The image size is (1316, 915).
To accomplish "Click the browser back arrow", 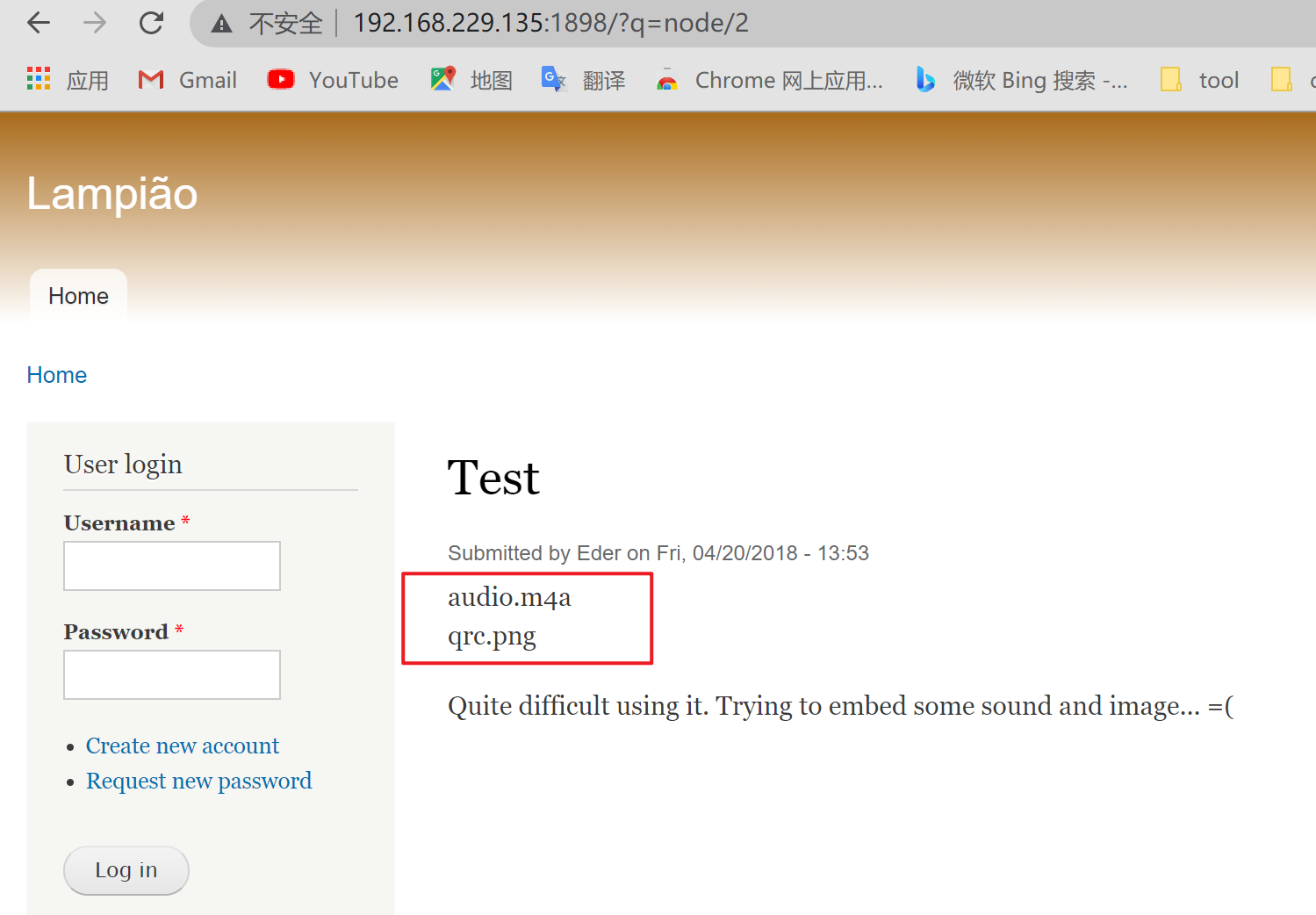I will [x=39, y=23].
